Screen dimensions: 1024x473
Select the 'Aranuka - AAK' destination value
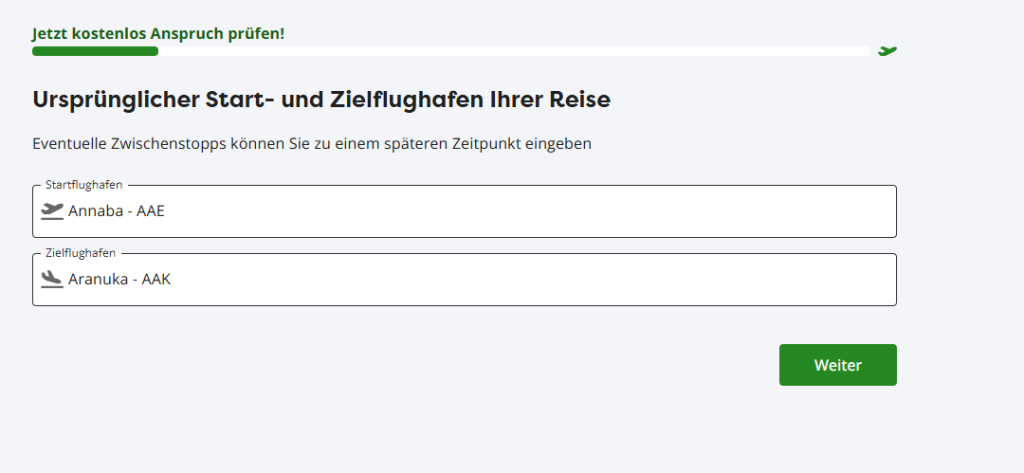point(119,279)
